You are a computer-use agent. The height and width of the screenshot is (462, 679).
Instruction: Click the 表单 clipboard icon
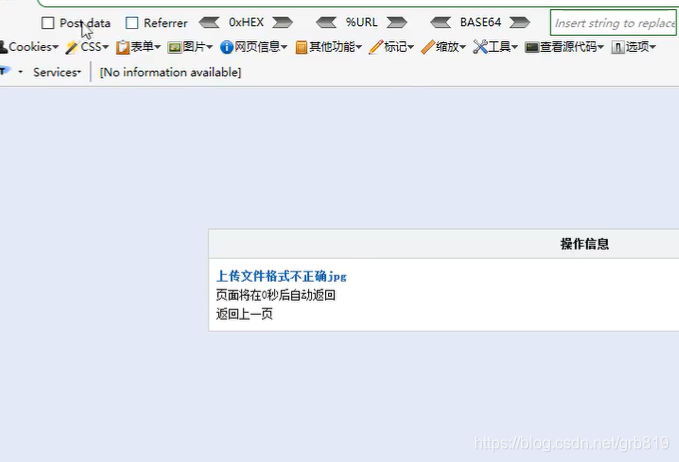pos(123,47)
